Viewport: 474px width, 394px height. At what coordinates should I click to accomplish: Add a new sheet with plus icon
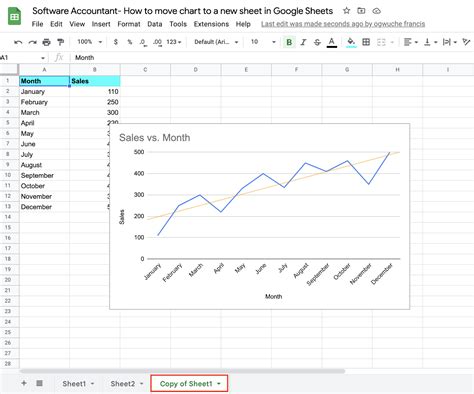(x=24, y=383)
